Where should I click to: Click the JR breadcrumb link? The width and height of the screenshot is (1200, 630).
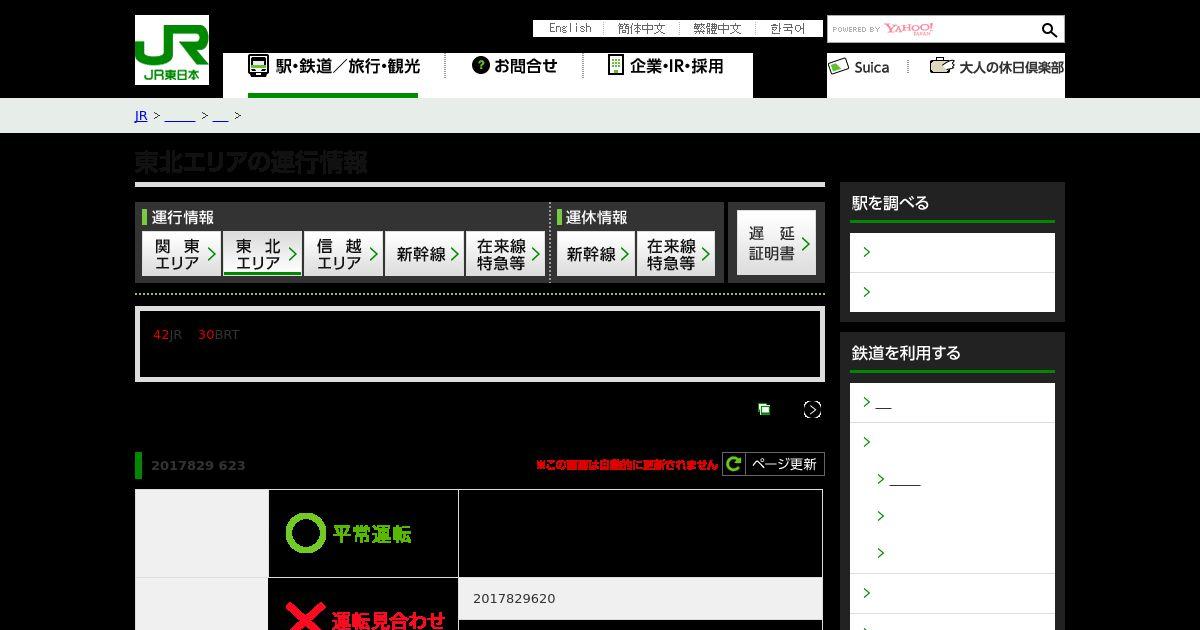click(141, 116)
